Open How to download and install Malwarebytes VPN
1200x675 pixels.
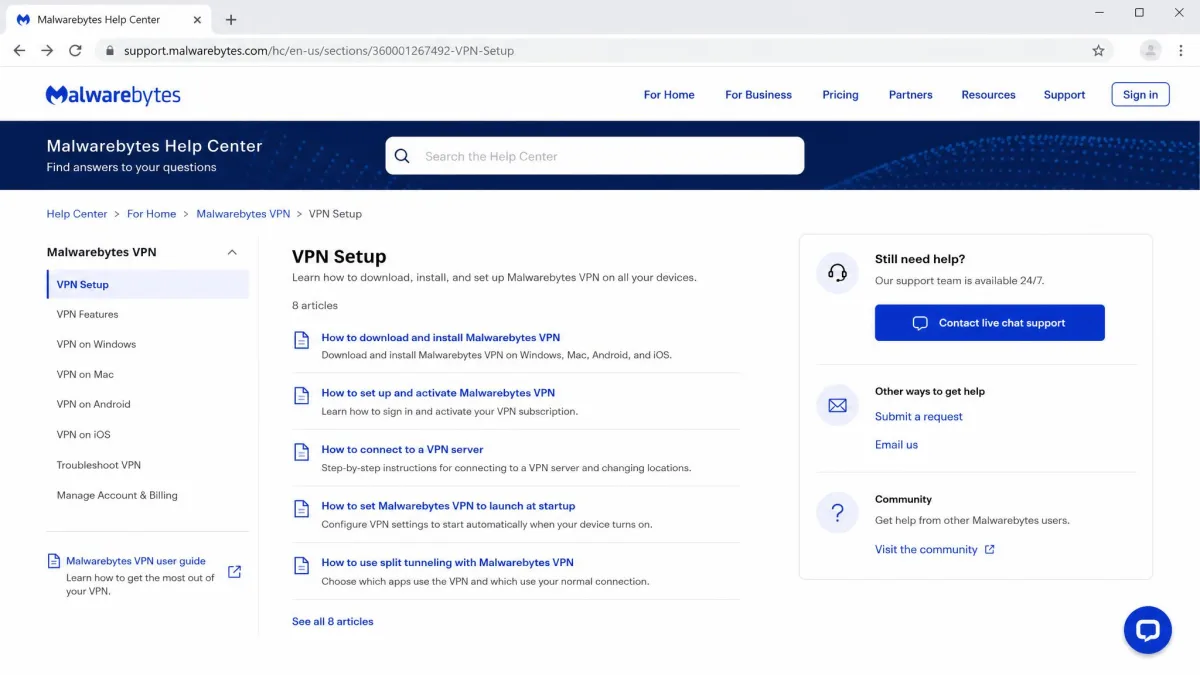(x=441, y=337)
